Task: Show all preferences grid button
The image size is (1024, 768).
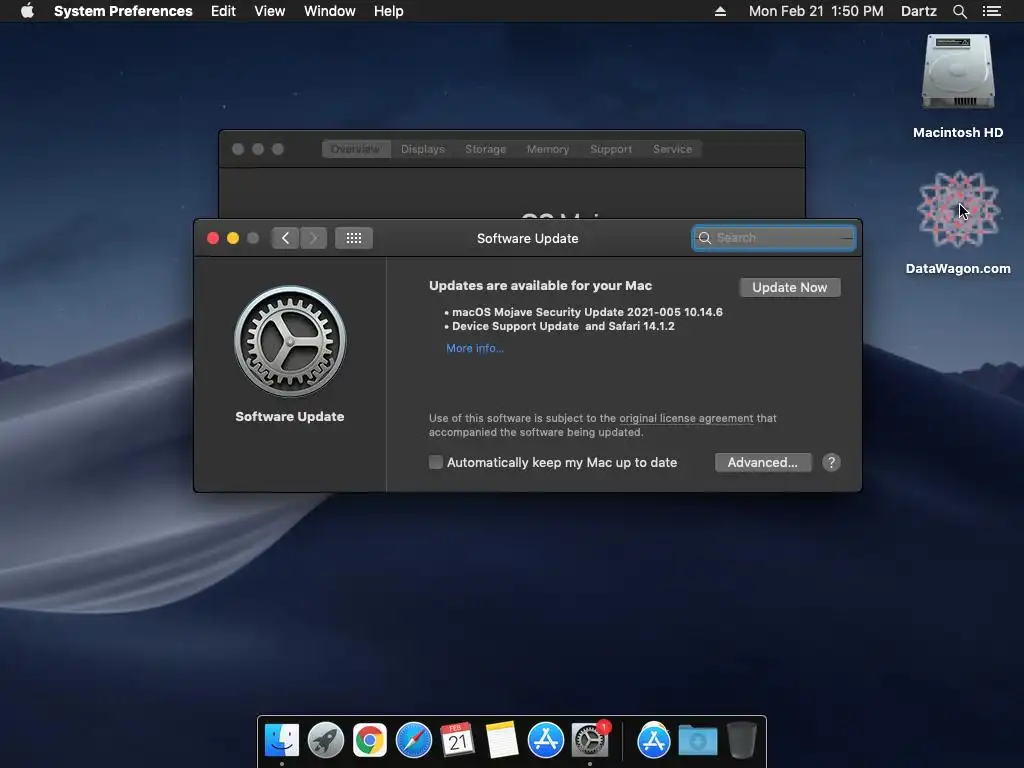Action: (x=353, y=238)
